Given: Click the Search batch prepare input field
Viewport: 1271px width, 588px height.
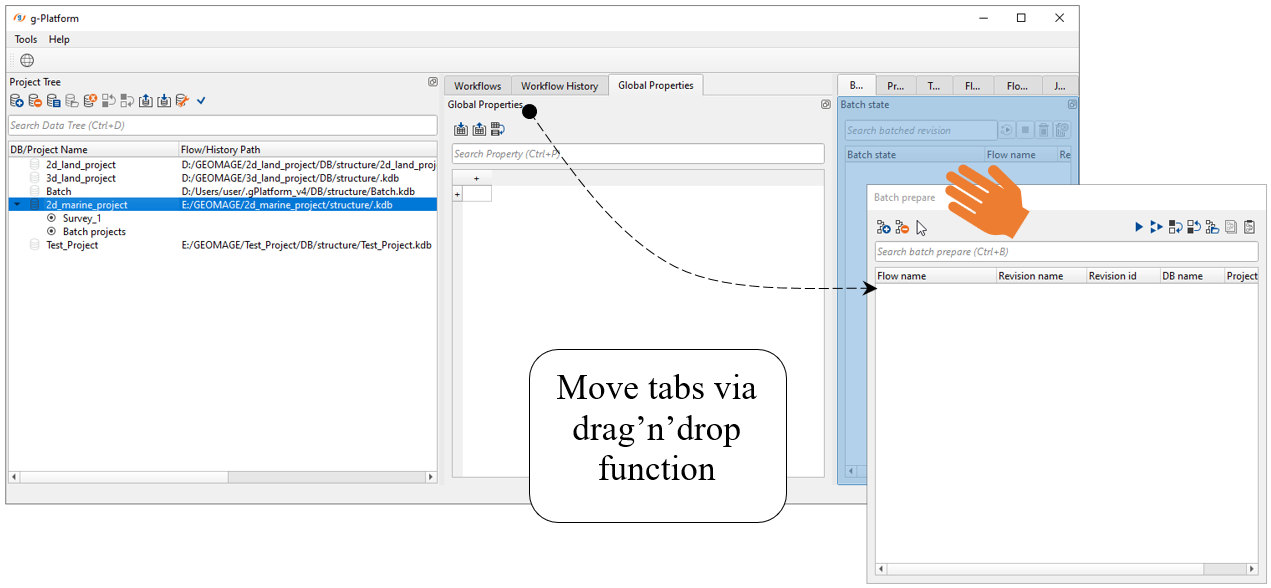Looking at the screenshot, I should (1066, 252).
